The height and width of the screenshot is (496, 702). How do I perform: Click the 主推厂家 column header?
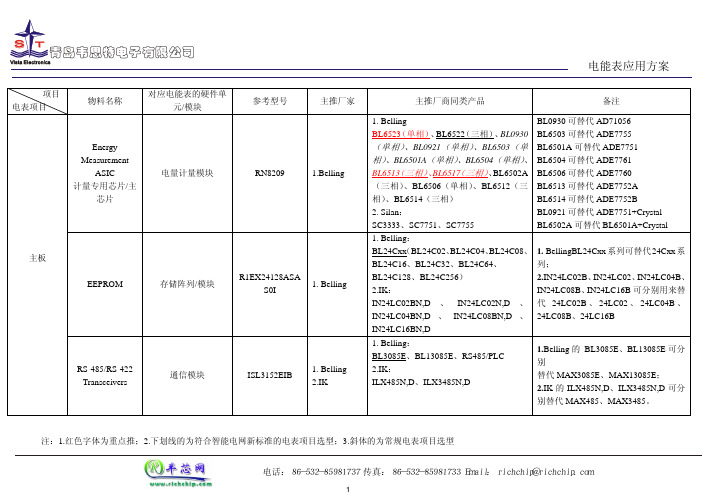click(337, 101)
